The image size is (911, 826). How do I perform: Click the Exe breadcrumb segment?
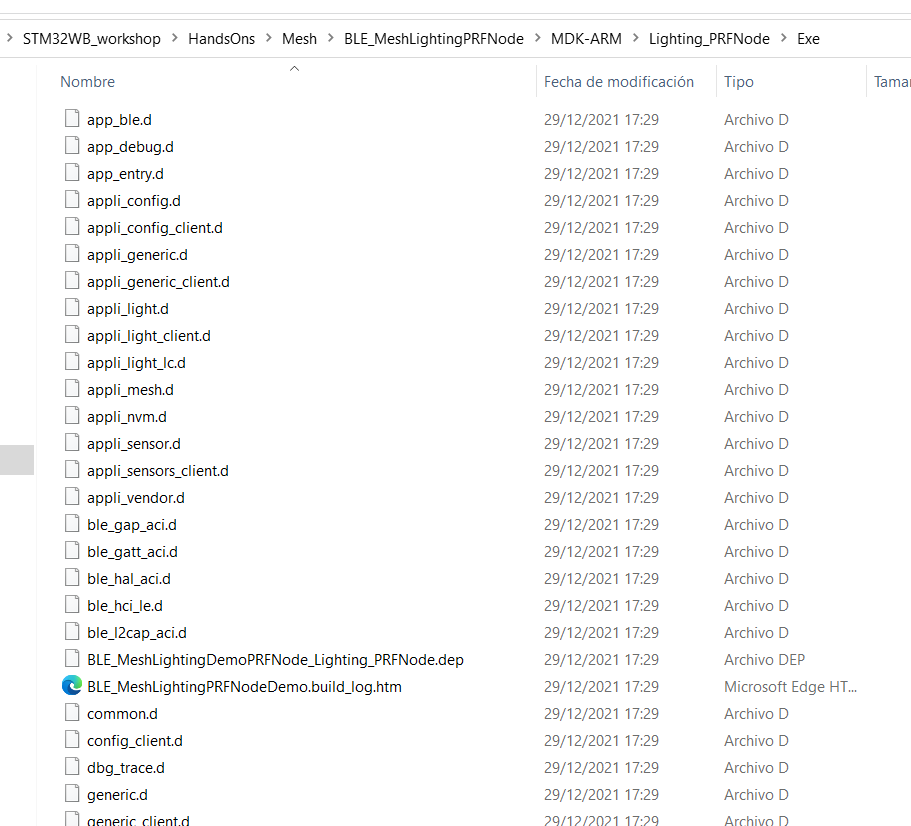[x=808, y=39]
